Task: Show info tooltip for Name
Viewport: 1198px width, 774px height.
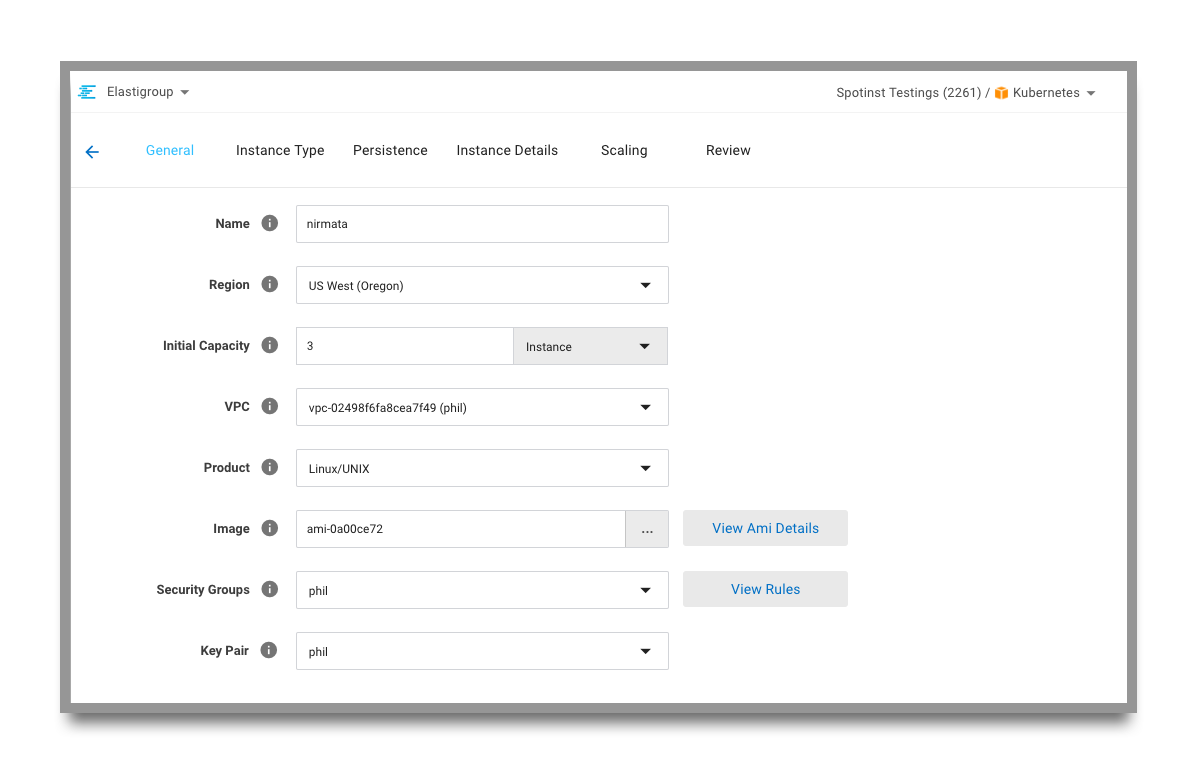Action: point(270,223)
